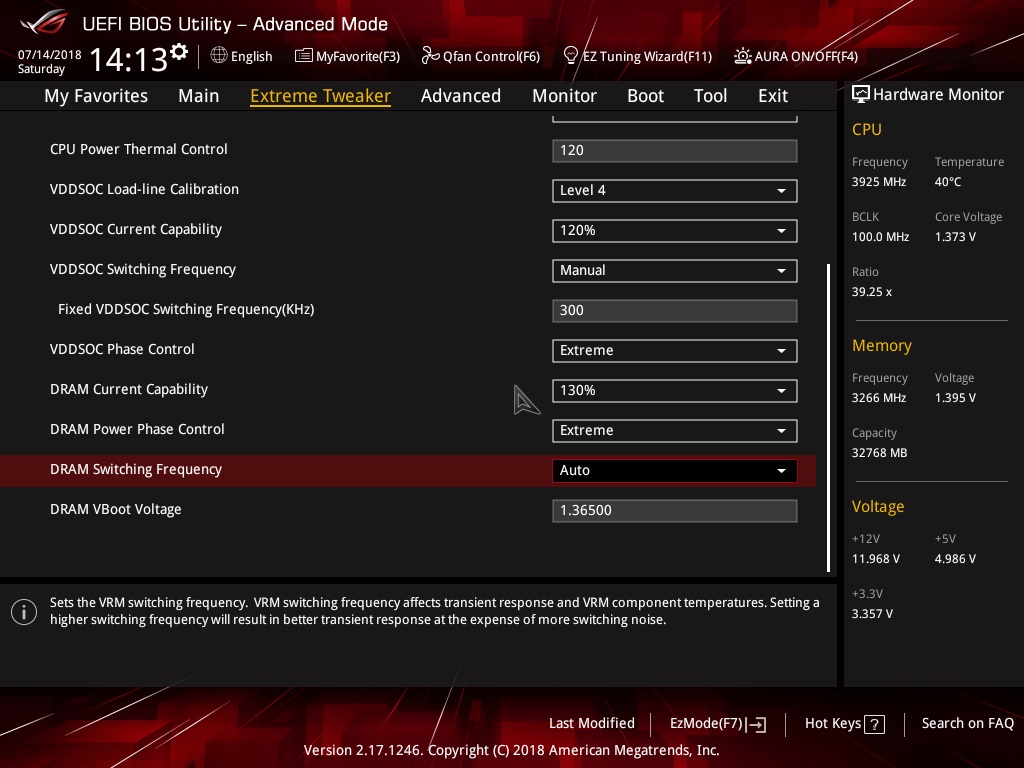Open the Exit tab

coord(773,96)
